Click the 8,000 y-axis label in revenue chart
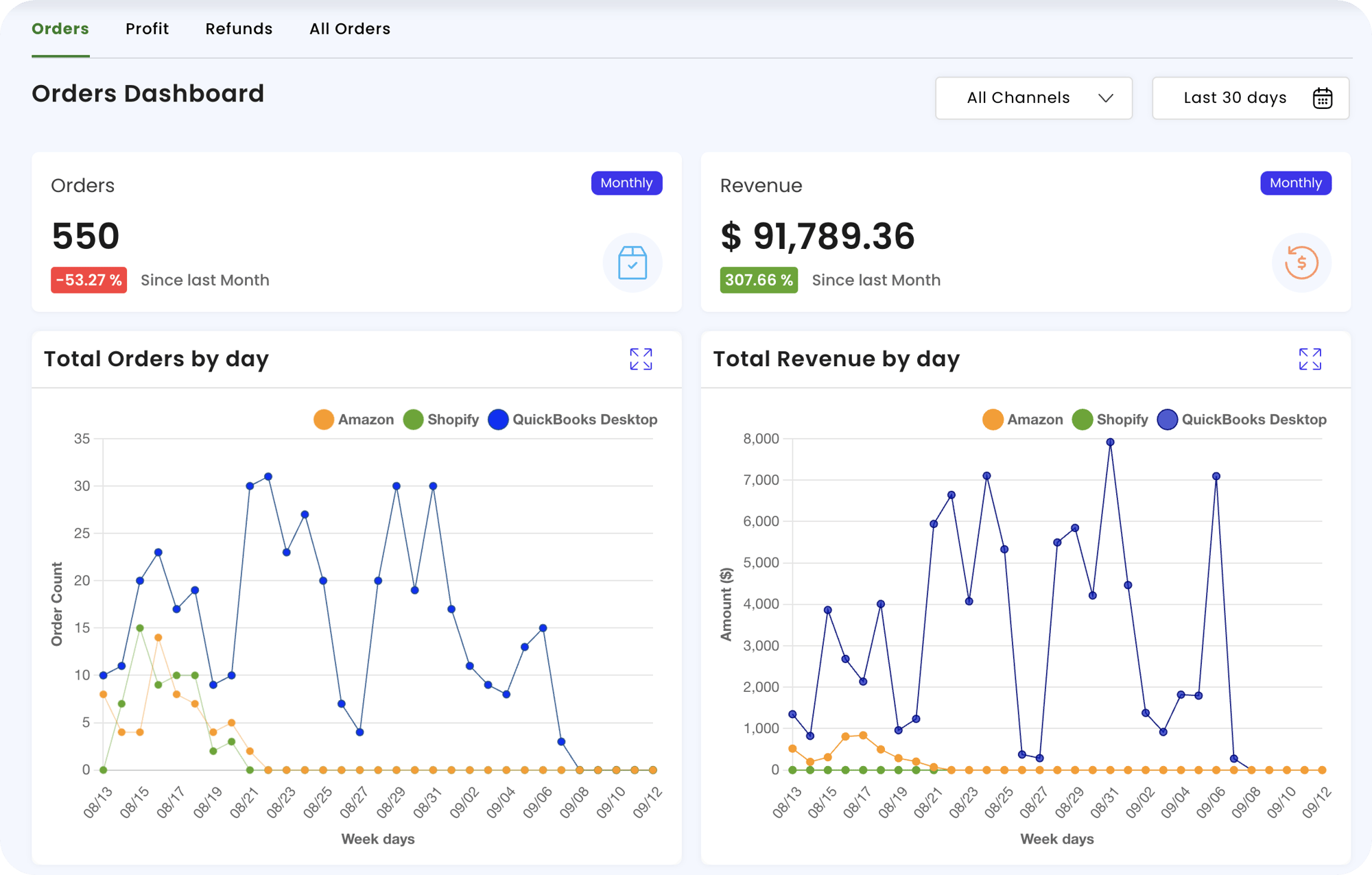The image size is (1372, 875). click(x=761, y=439)
